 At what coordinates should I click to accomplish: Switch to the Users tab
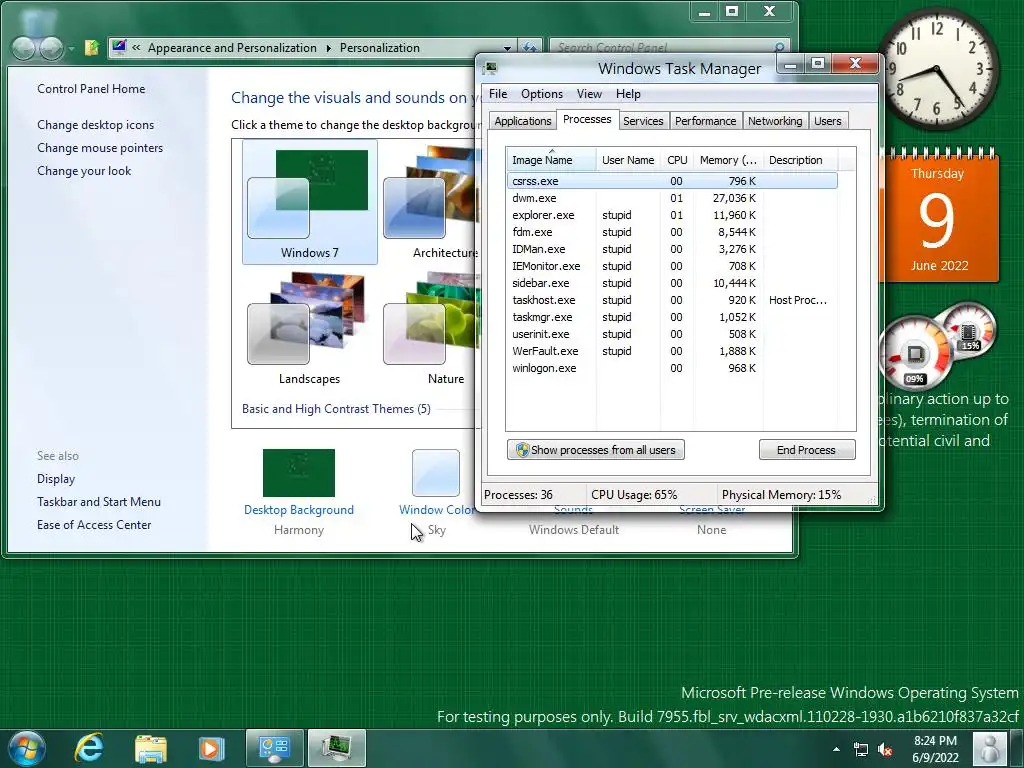point(827,121)
